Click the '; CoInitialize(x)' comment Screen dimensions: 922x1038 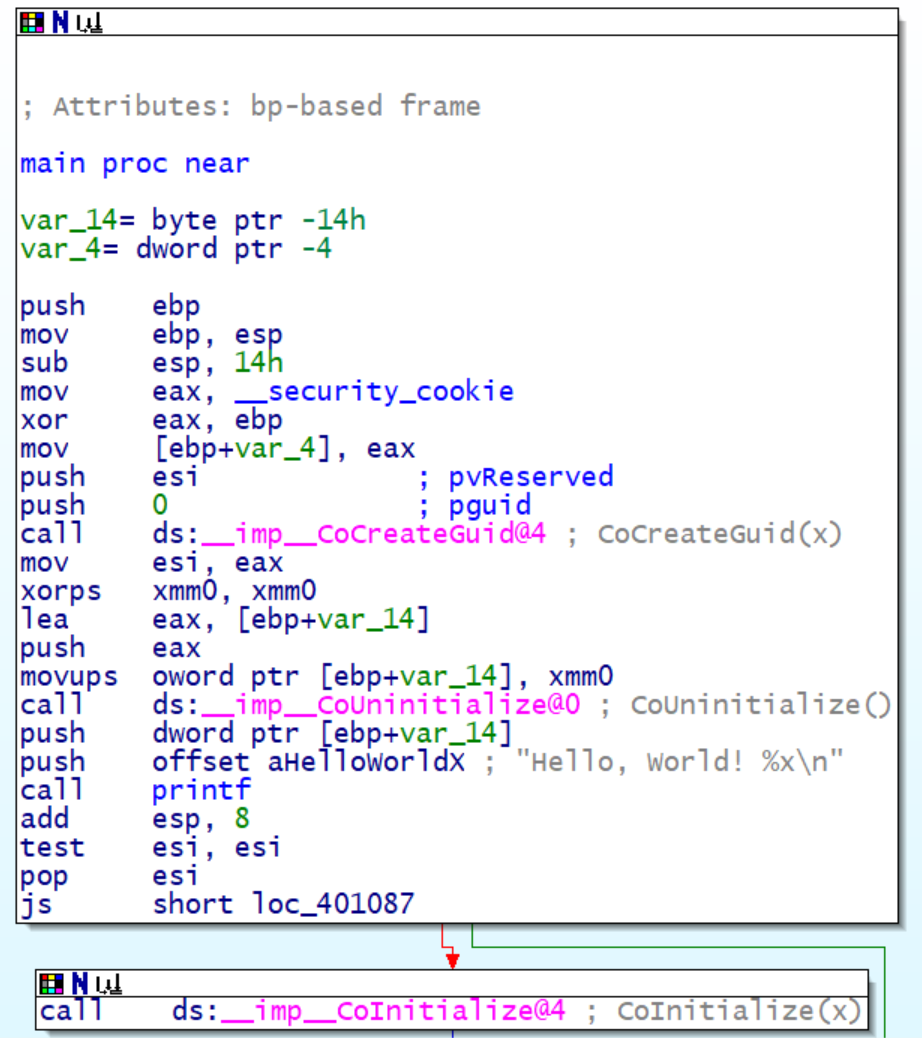pyautogui.click(x=724, y=1012)
